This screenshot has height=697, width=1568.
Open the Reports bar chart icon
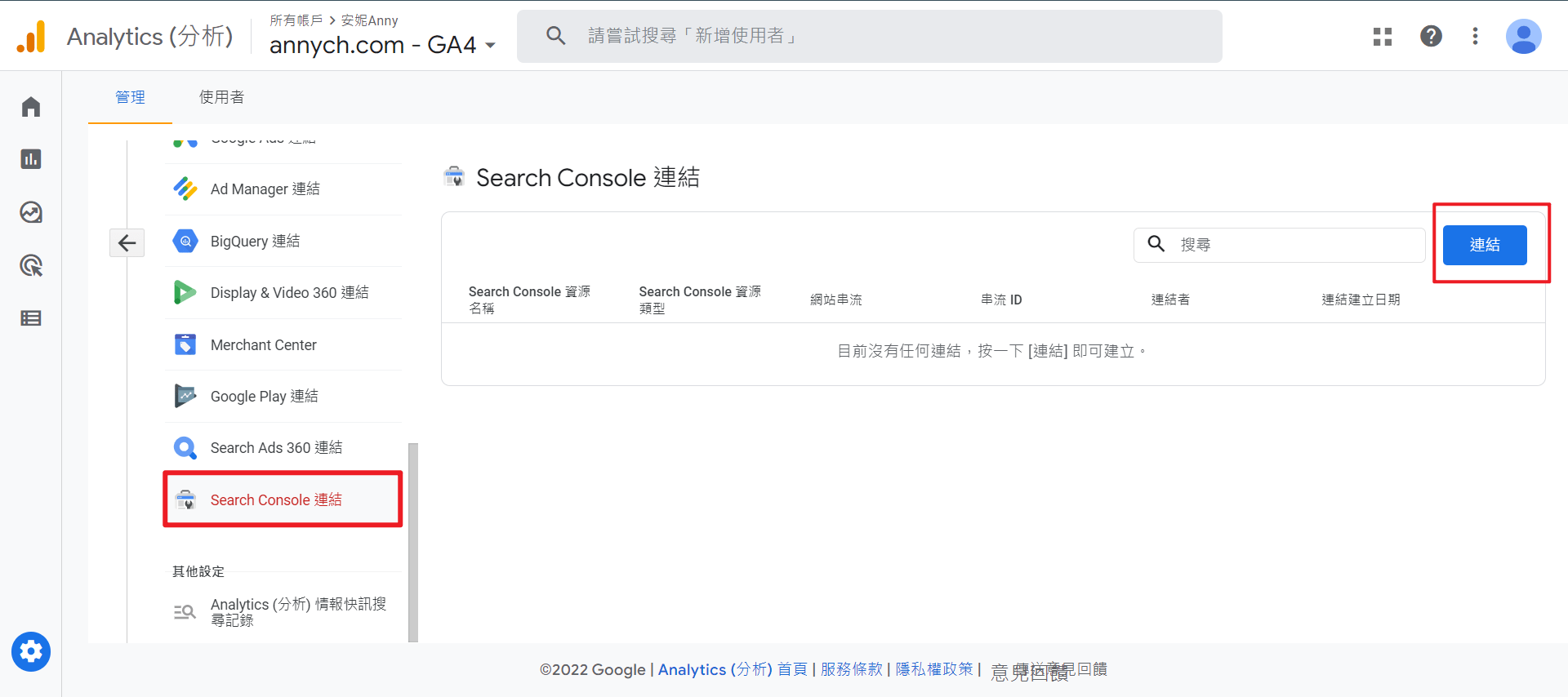point(31,159)
